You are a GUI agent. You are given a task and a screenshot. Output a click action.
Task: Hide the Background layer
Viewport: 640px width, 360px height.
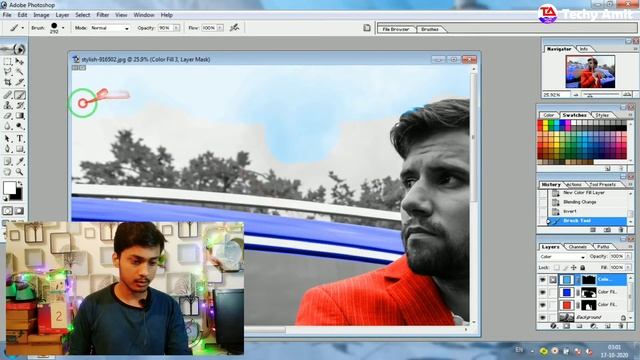coord(542,317)
